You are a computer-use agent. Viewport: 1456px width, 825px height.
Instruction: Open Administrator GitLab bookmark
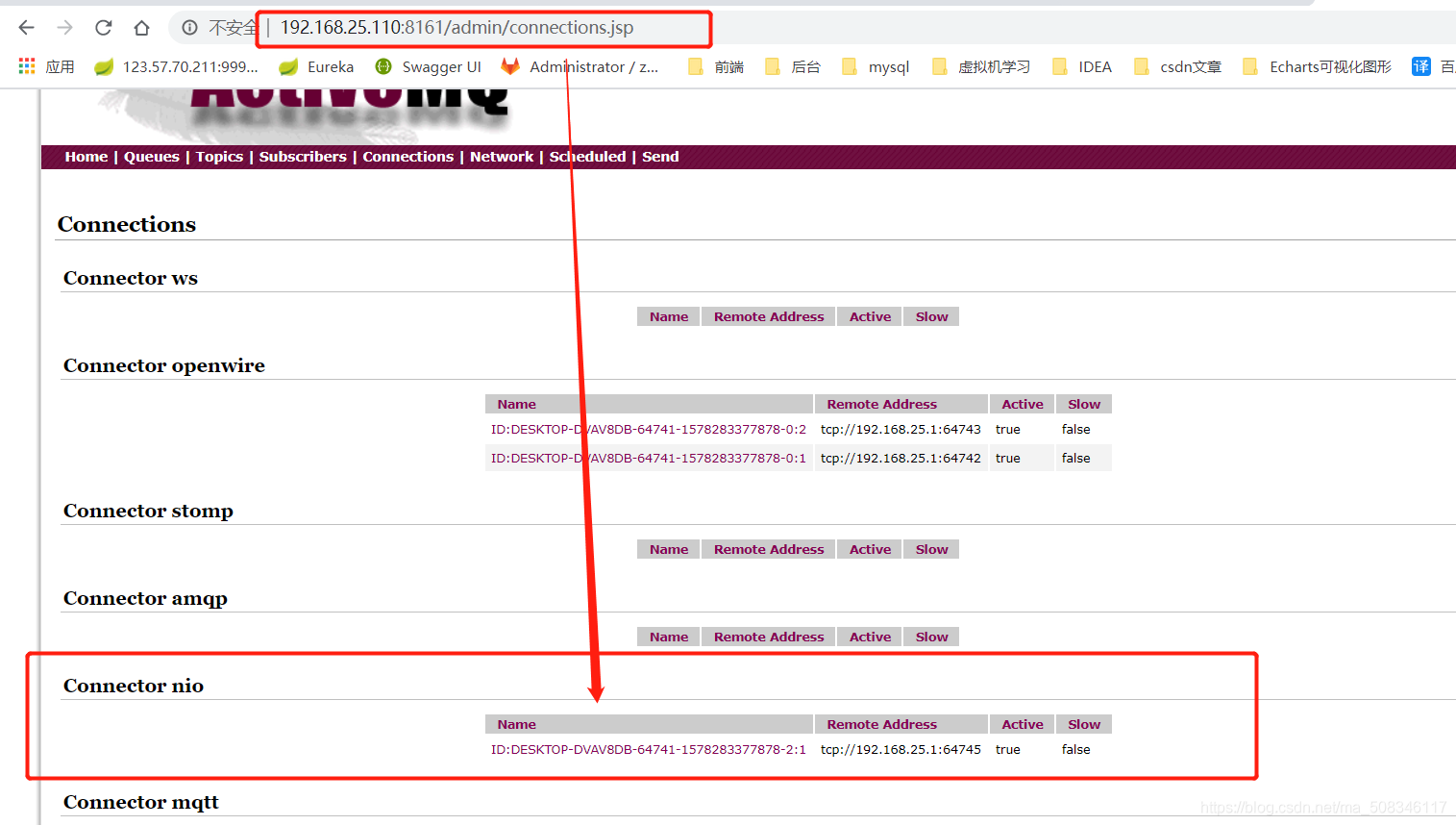click(x=580, y=66)
